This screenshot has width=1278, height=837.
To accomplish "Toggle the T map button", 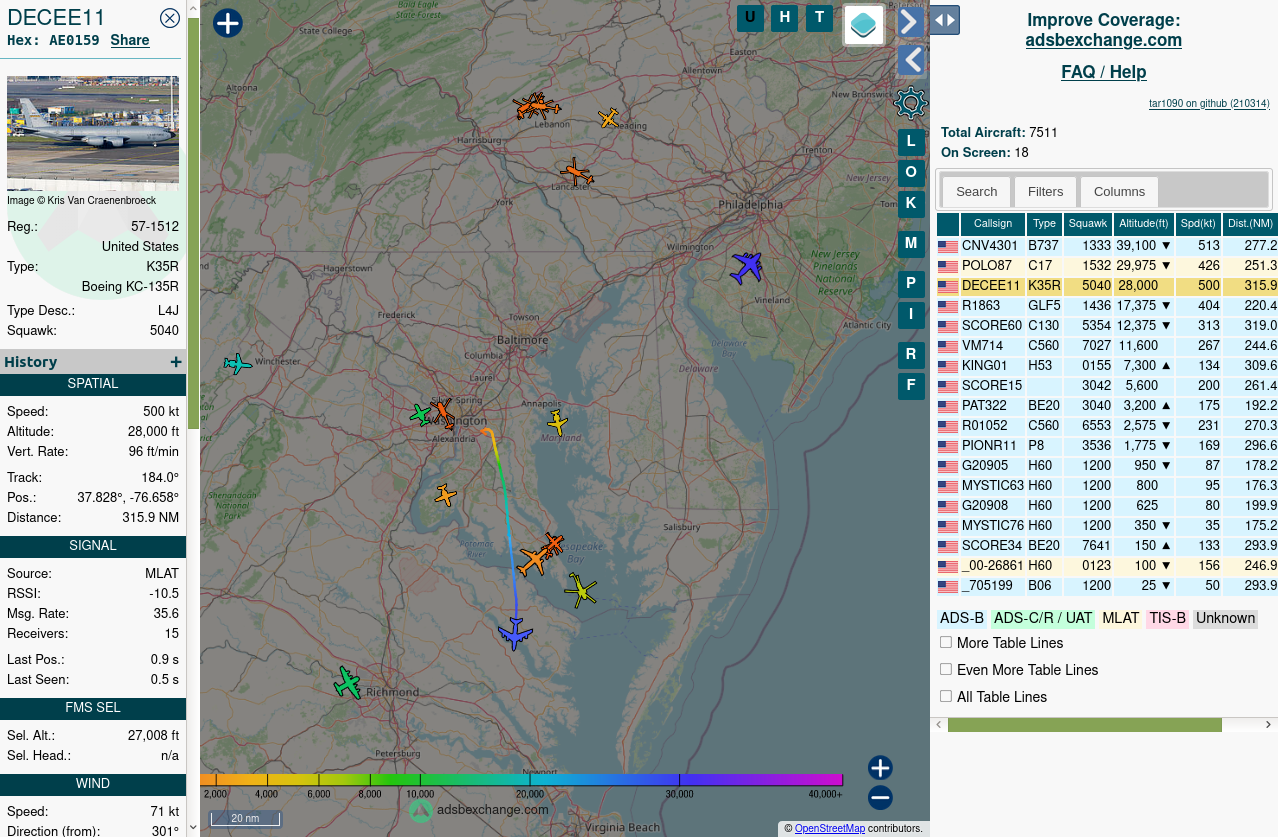I will pyautogui.click(x=820, y=18).
